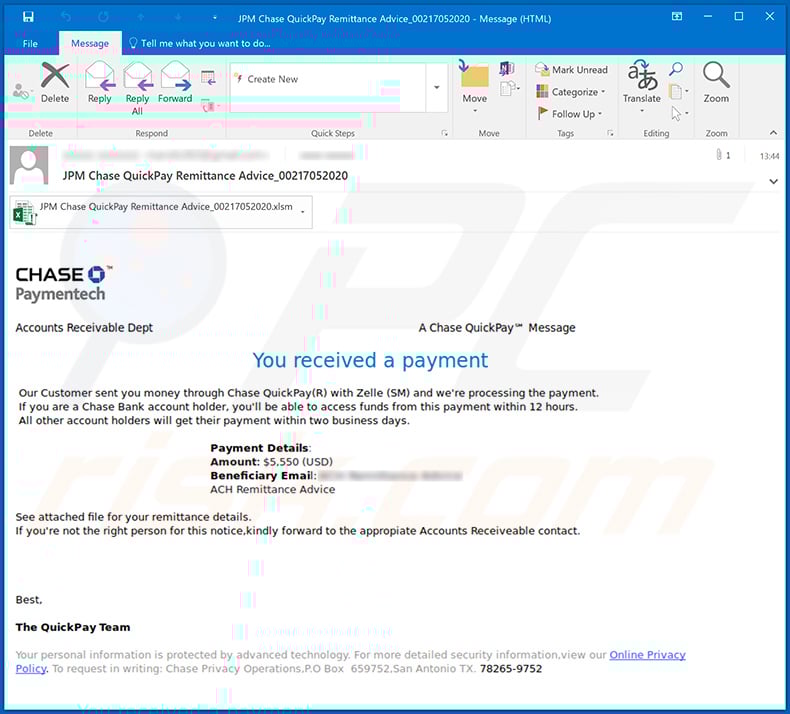Click the Select cursor icon
Image resolution: width=790 pixels, height=714 pixels.
pyautogui.click(x=676, y=114)
